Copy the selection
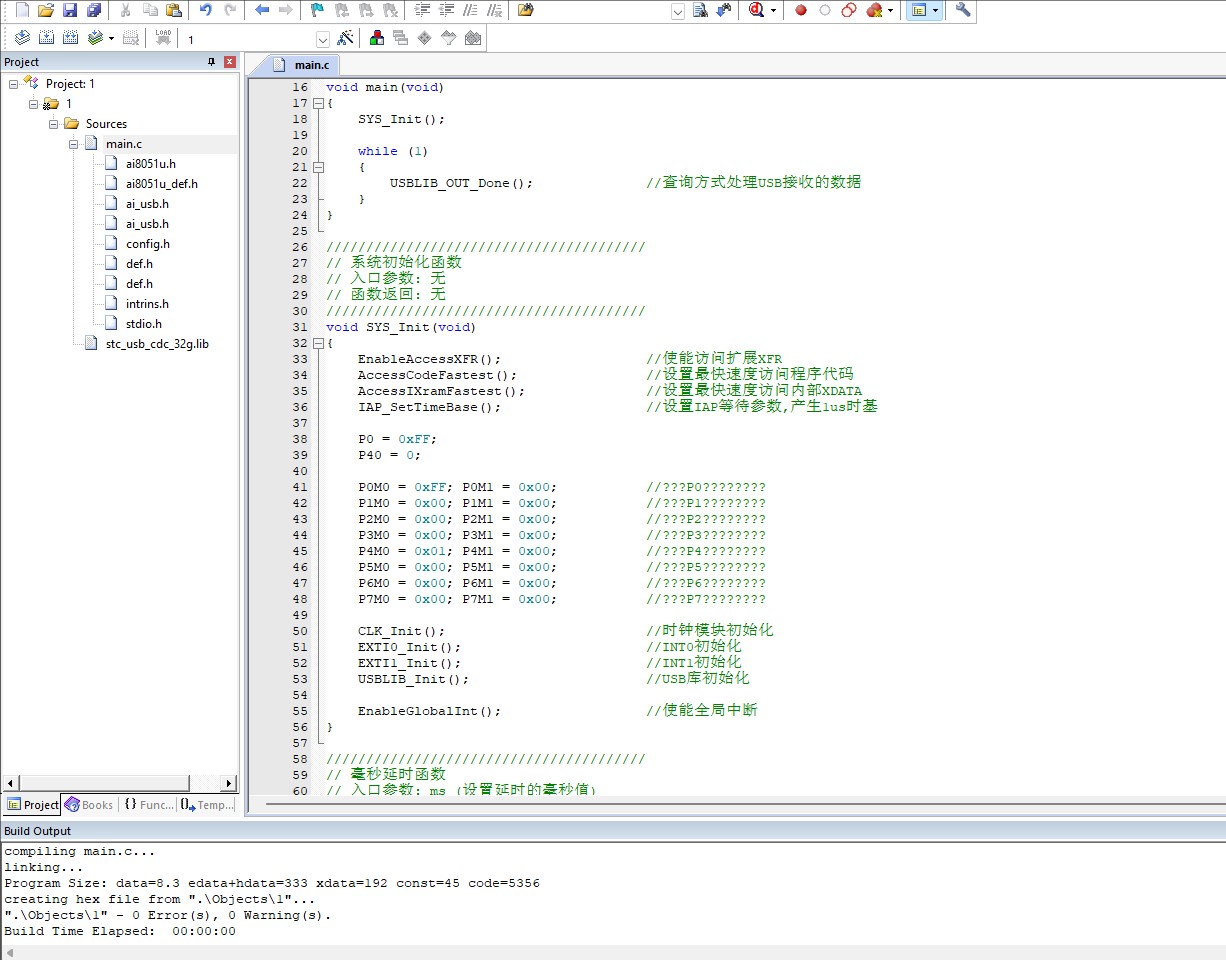The height and width of the screenshot is (960, 1226). pos(150,10)
